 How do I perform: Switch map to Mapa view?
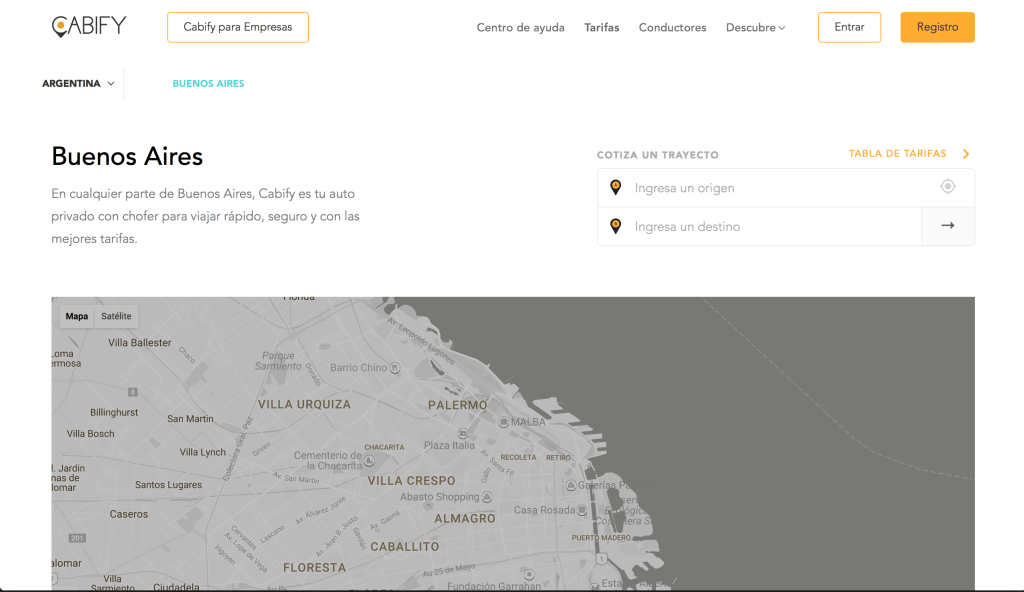point(77,316)
